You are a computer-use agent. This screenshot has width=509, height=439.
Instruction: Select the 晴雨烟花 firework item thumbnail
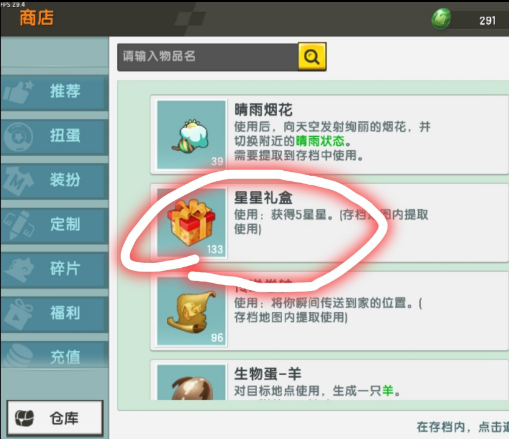(191, 135)
